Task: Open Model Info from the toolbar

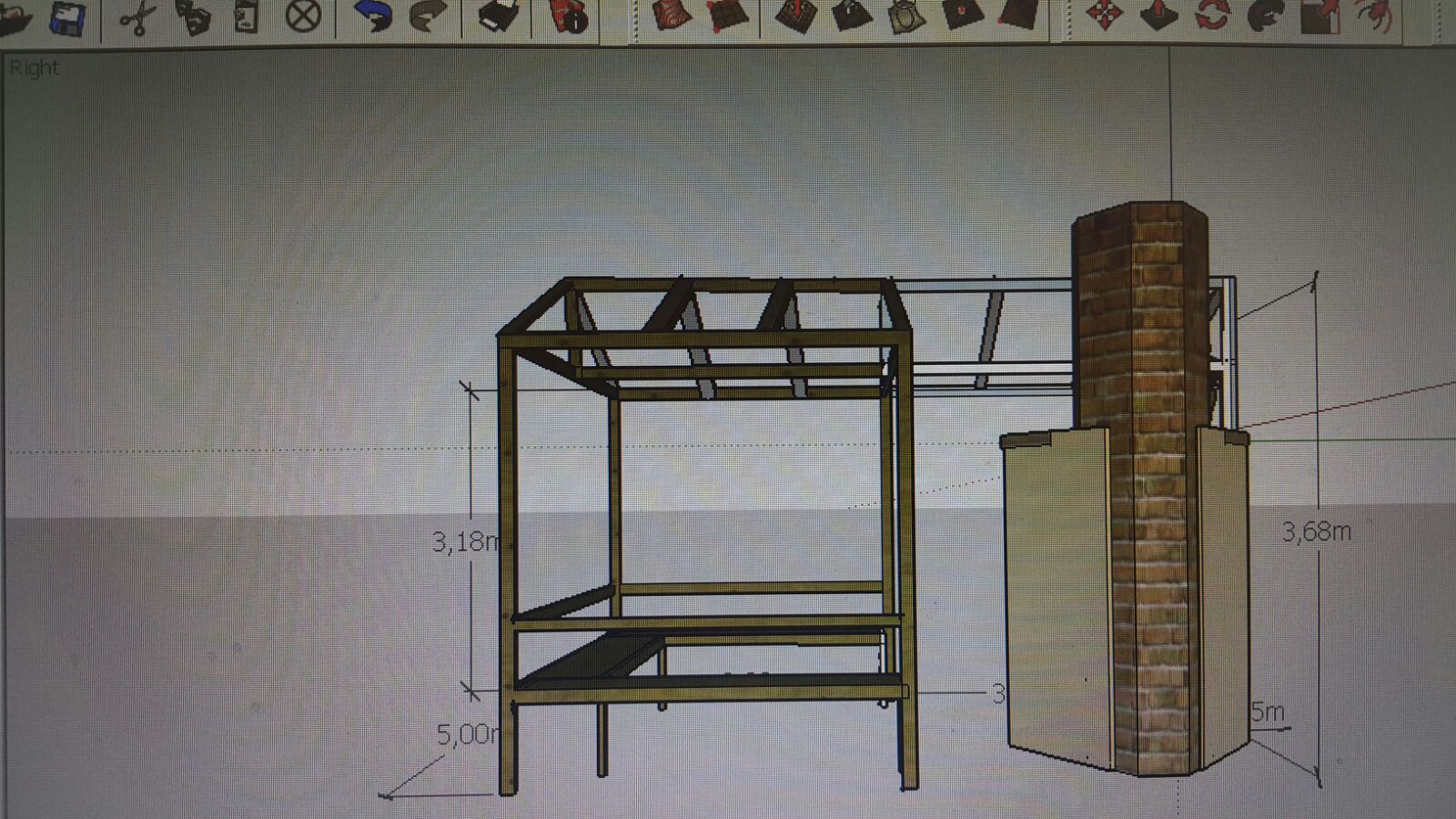Action: tap(570, 16)
